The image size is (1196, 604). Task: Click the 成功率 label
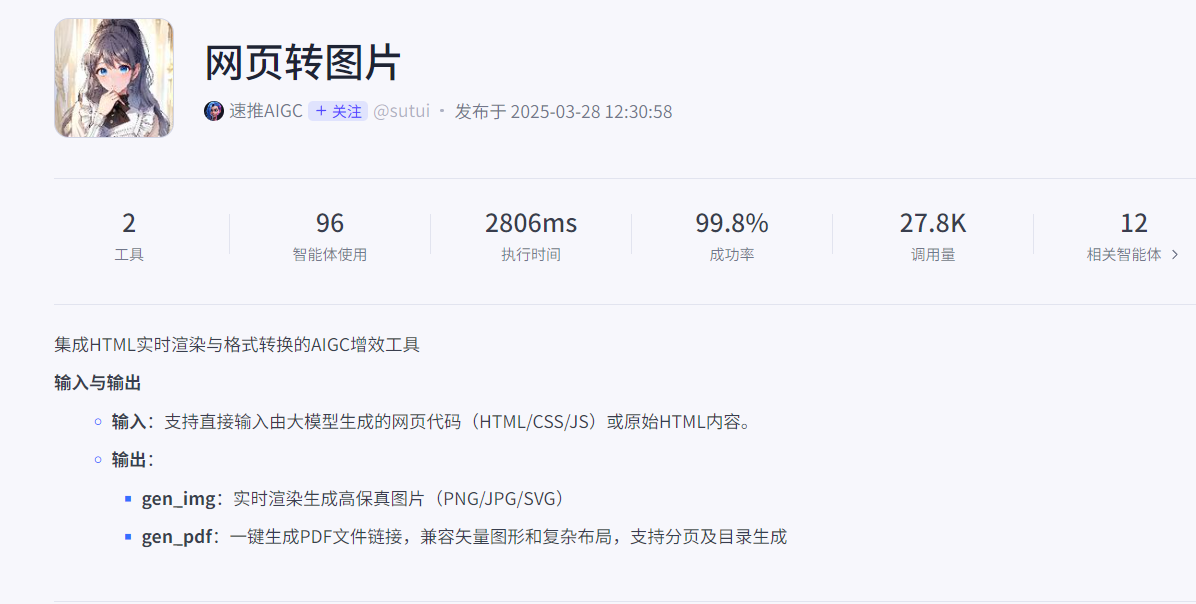point(731,255)
